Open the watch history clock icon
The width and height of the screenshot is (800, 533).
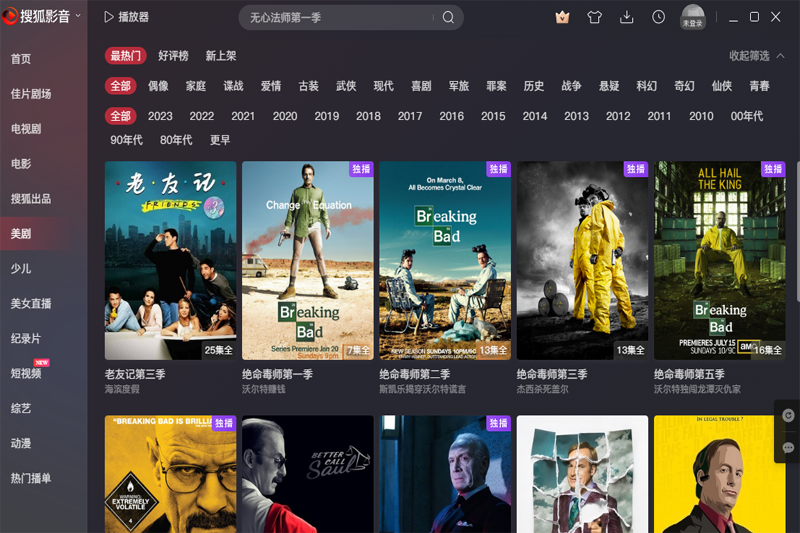[659, 17]
